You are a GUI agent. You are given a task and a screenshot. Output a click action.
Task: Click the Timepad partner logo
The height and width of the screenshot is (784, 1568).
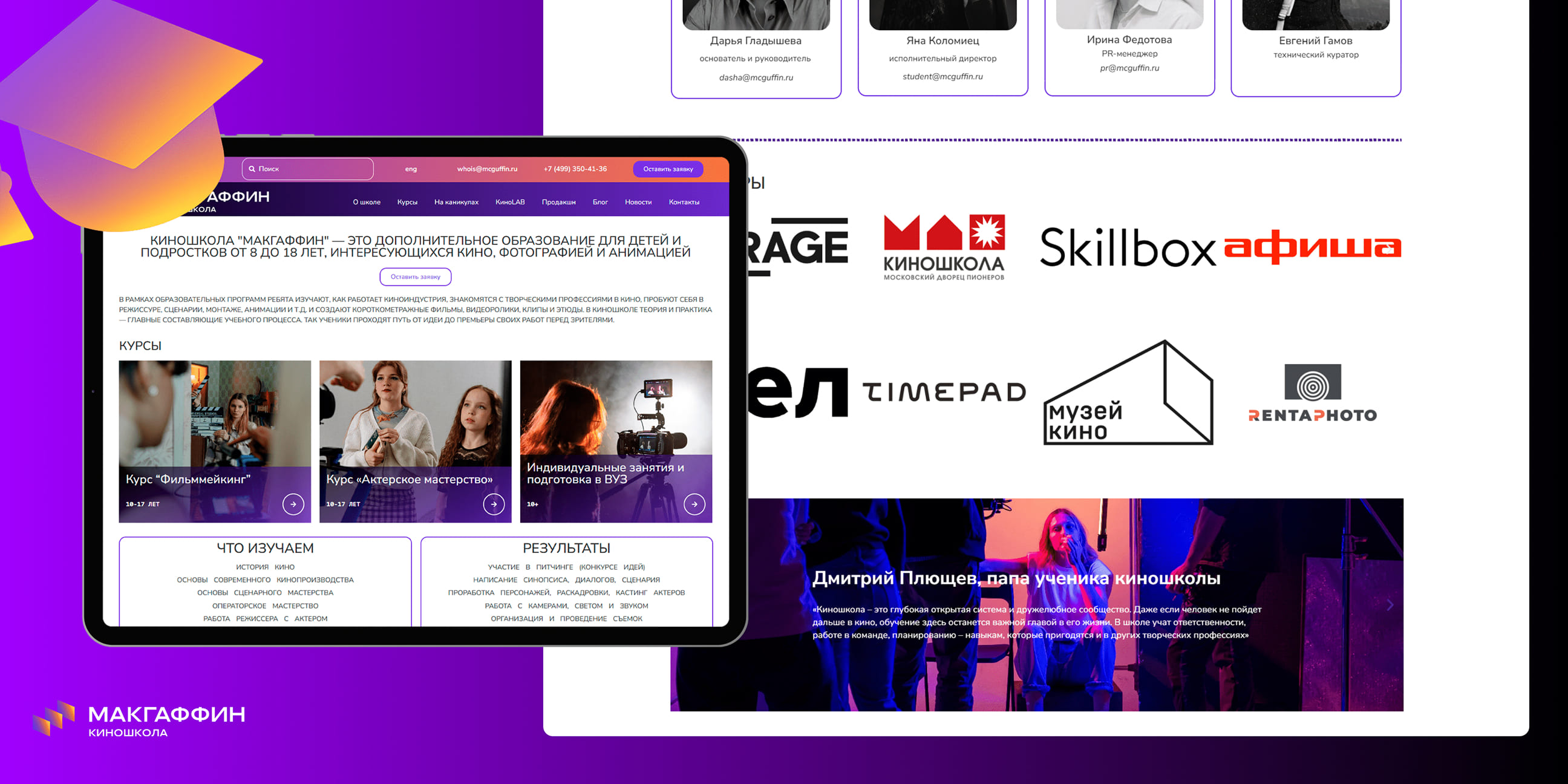944,392
